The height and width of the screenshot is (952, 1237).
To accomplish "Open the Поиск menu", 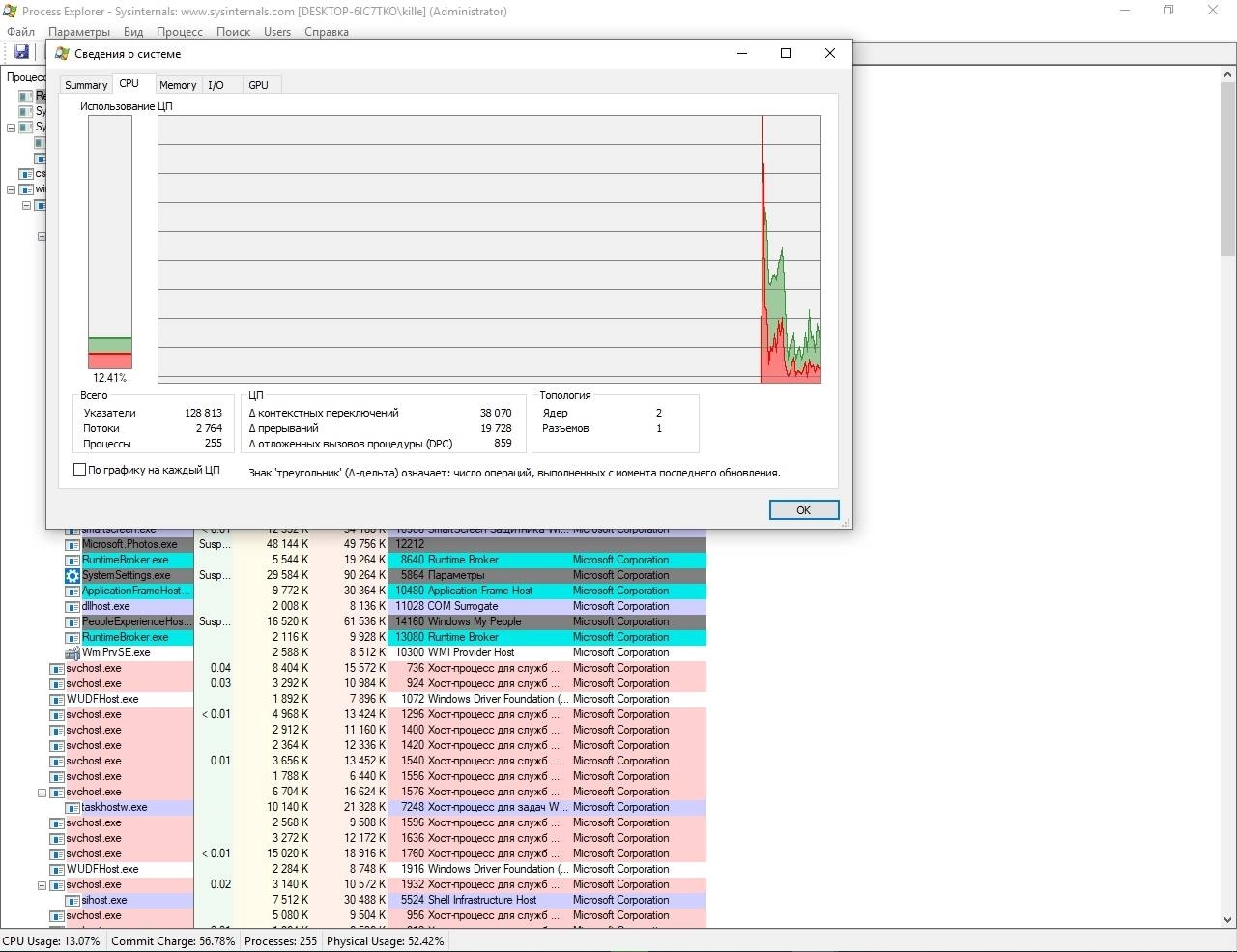I will coord(233,31).
